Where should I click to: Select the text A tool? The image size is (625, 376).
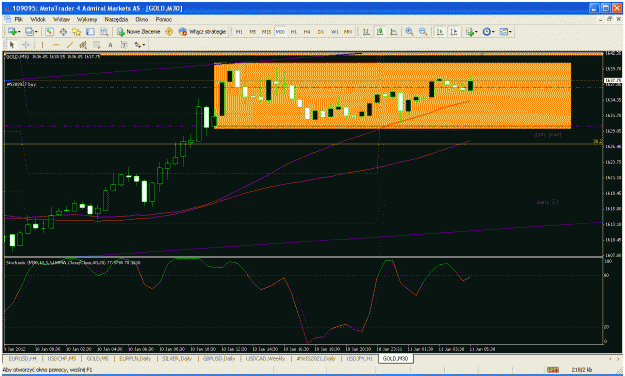[110, 45]
